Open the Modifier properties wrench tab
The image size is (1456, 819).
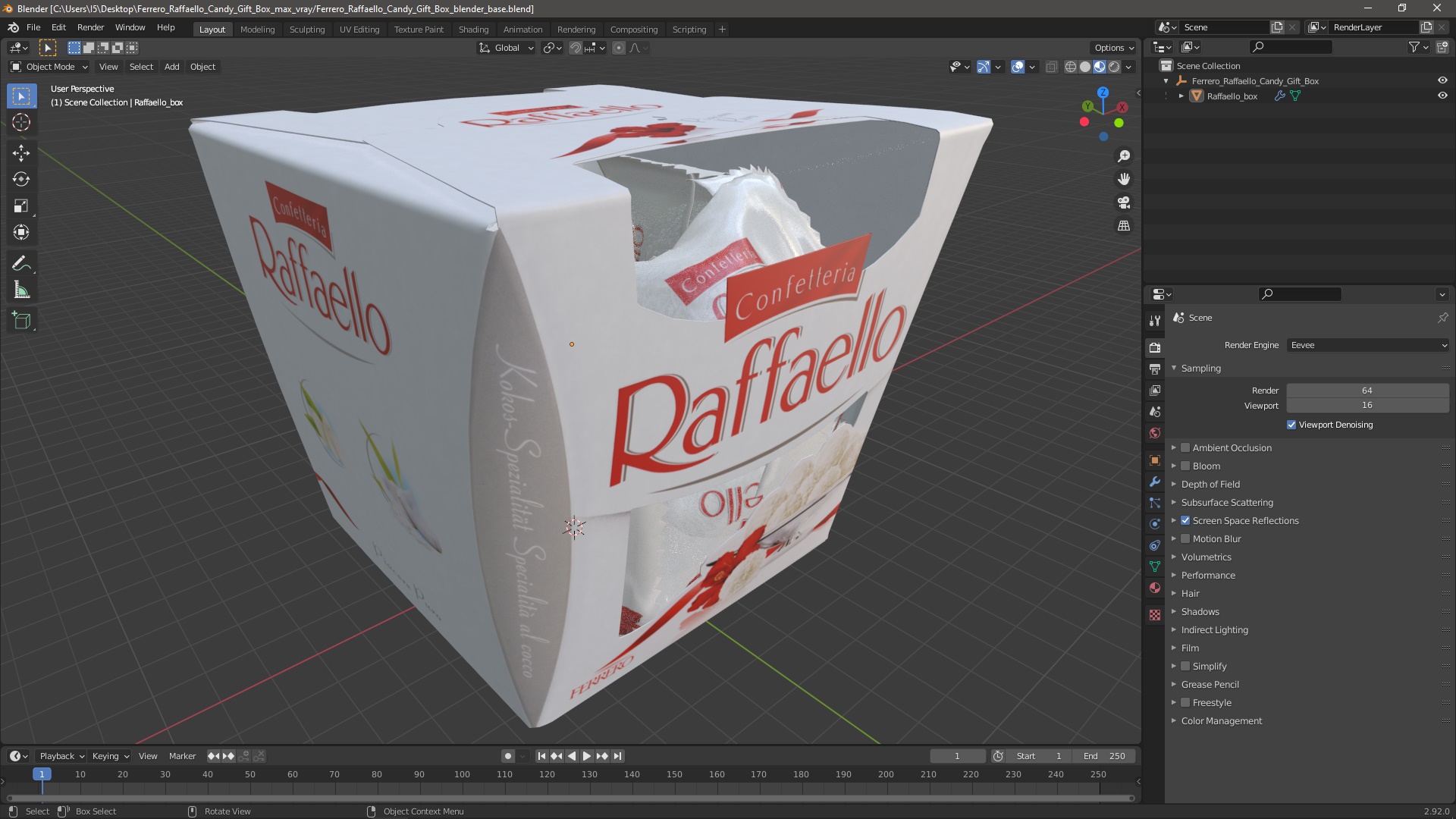pyautogui.click(x=1154, y=482)
